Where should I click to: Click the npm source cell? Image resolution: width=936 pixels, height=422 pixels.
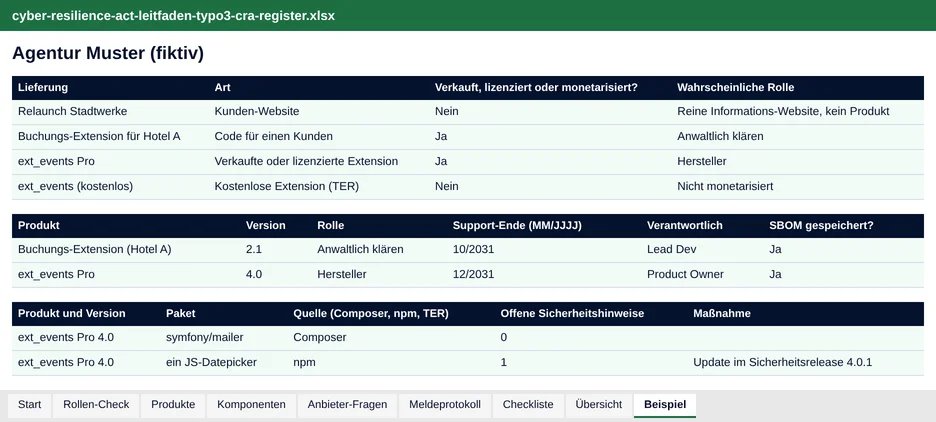click(304, 363)
